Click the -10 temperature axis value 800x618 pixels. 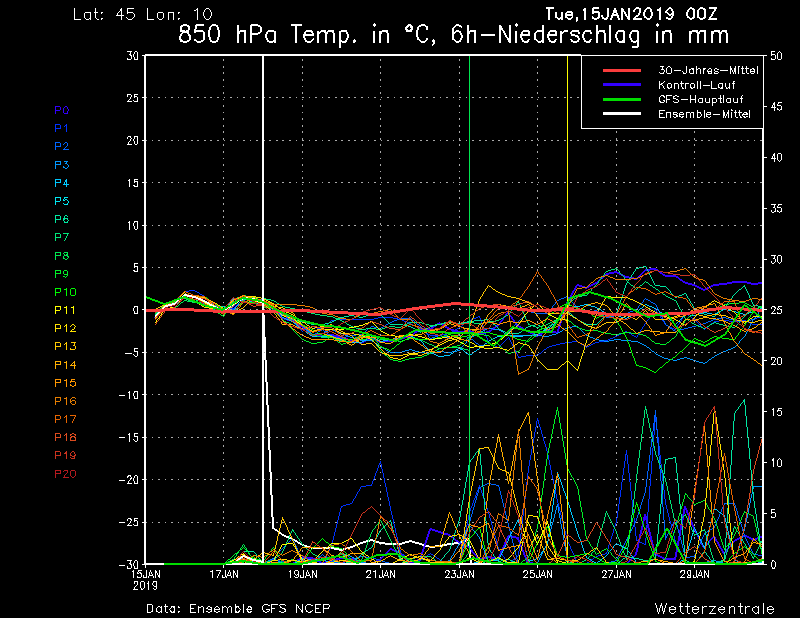(x=129, y=395)
